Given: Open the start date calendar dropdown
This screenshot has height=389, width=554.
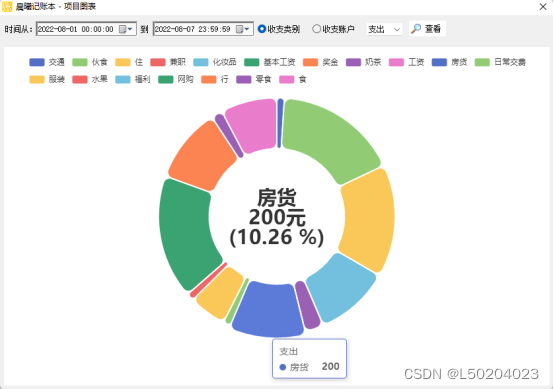Looking at the screenshot, I should [126, 29].
